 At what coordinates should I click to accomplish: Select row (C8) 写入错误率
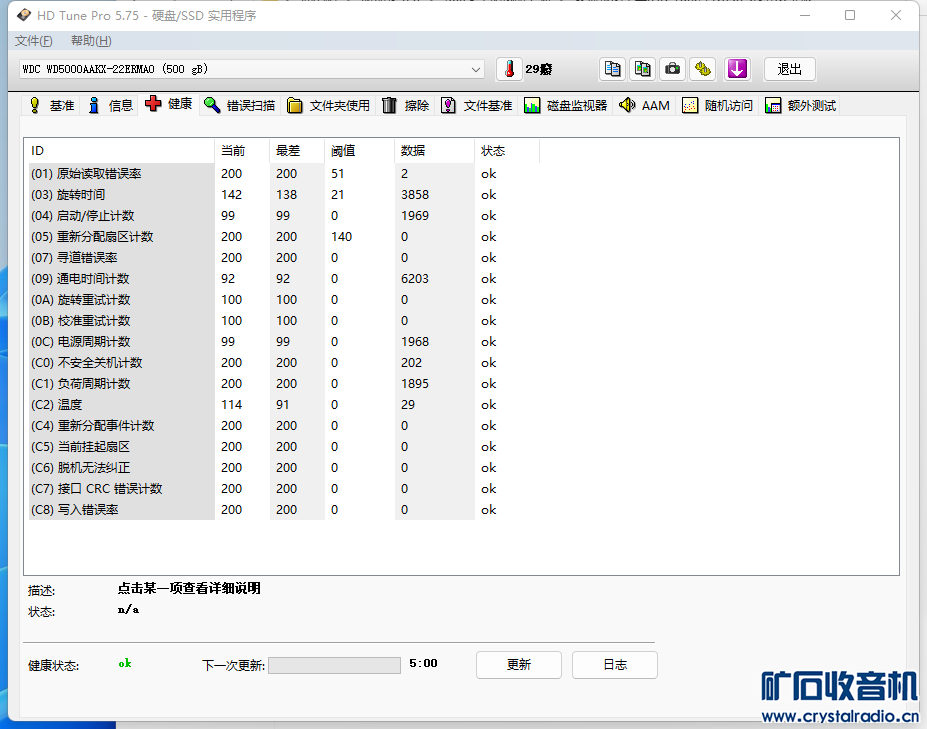coord(284,510)
